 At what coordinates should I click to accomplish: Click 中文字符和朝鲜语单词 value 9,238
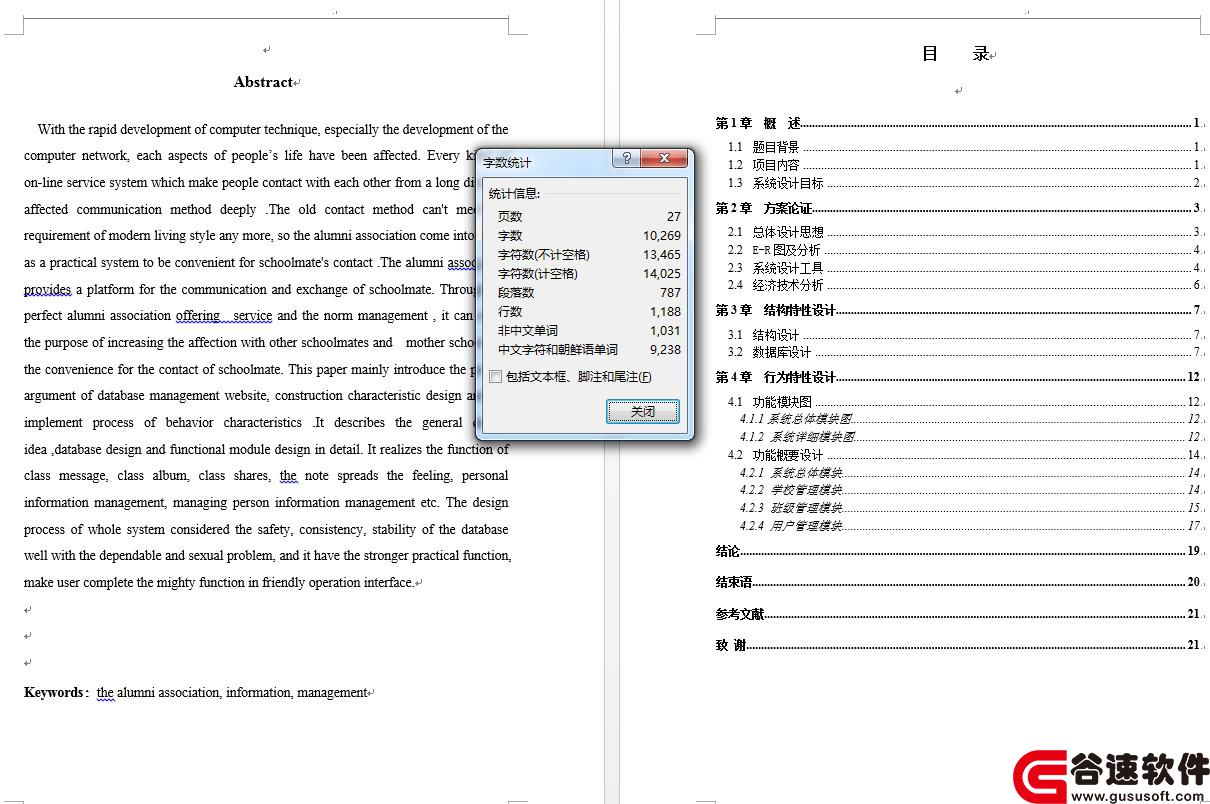[x=665, y=350]
